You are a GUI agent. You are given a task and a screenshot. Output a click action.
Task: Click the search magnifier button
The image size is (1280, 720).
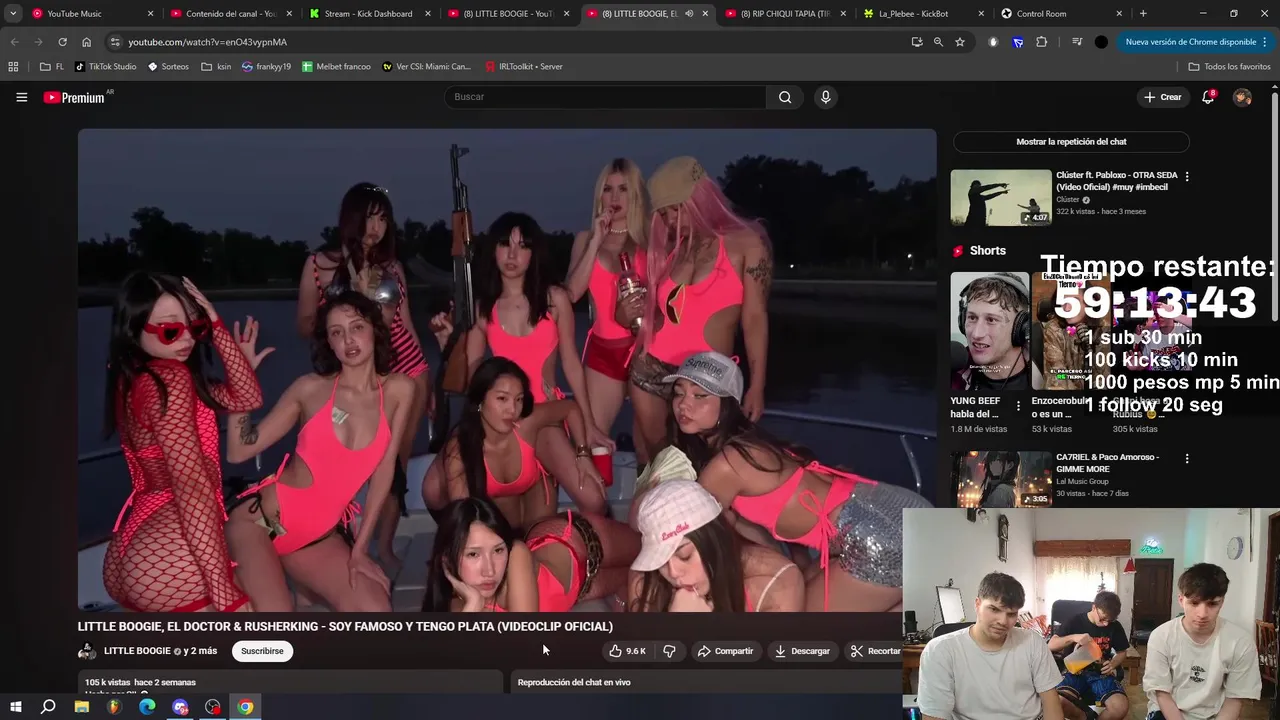[785, 97]
